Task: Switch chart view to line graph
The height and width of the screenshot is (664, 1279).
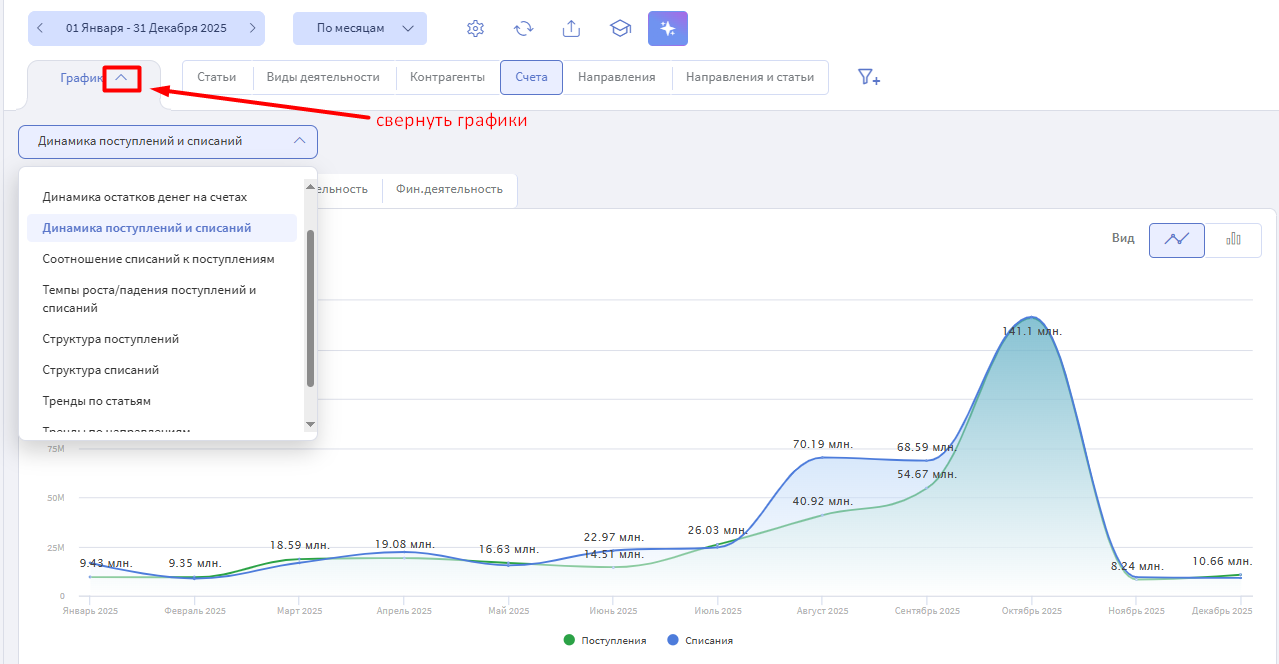Action: click(x=1176, y=239)
